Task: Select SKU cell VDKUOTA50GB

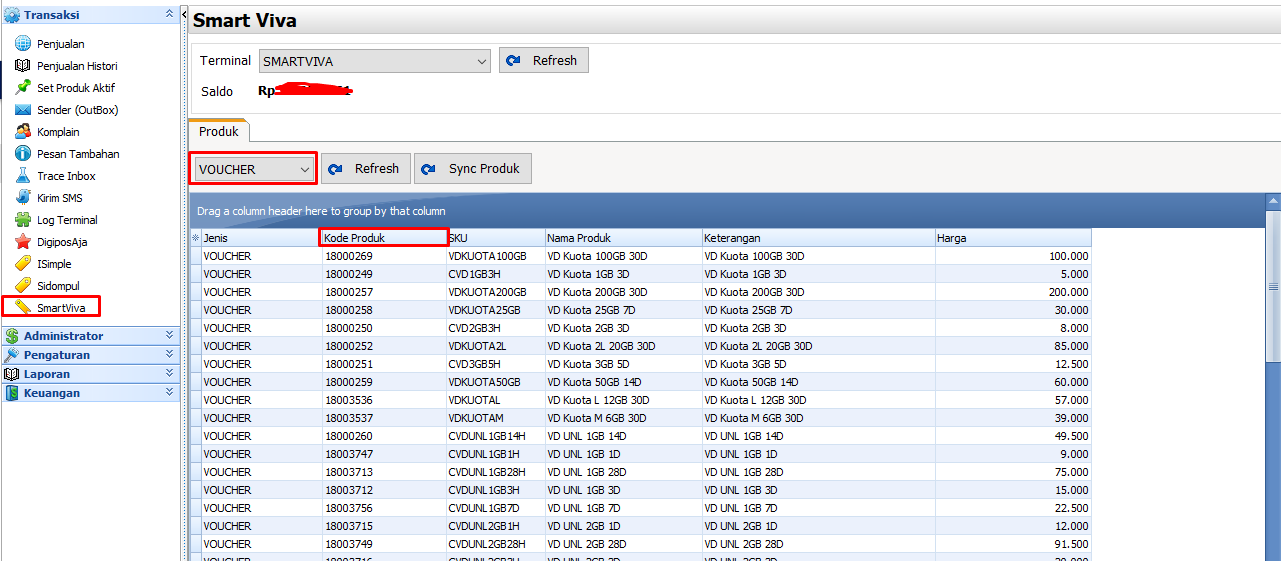Action: [496, 382]
